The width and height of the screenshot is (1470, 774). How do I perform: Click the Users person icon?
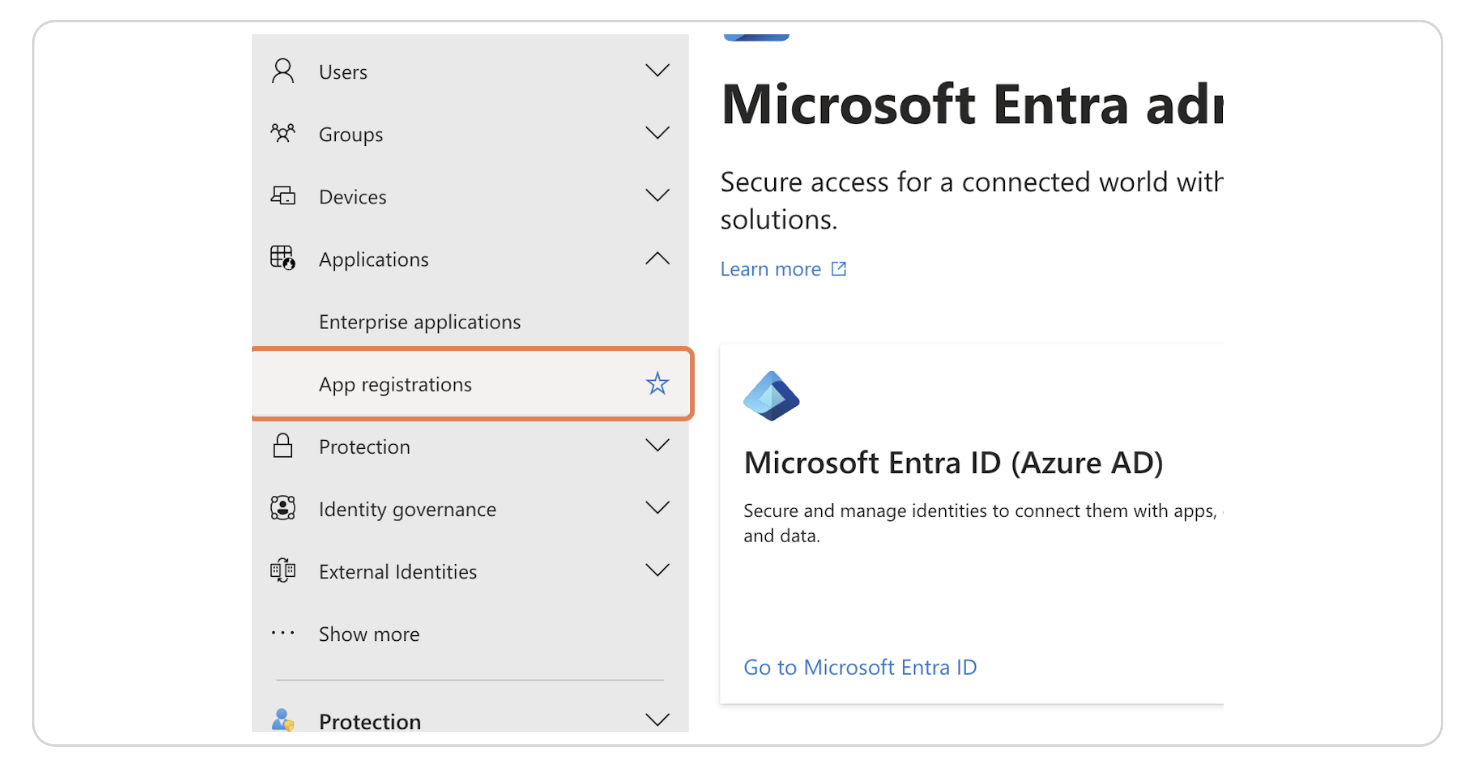[x=283, y=71]
